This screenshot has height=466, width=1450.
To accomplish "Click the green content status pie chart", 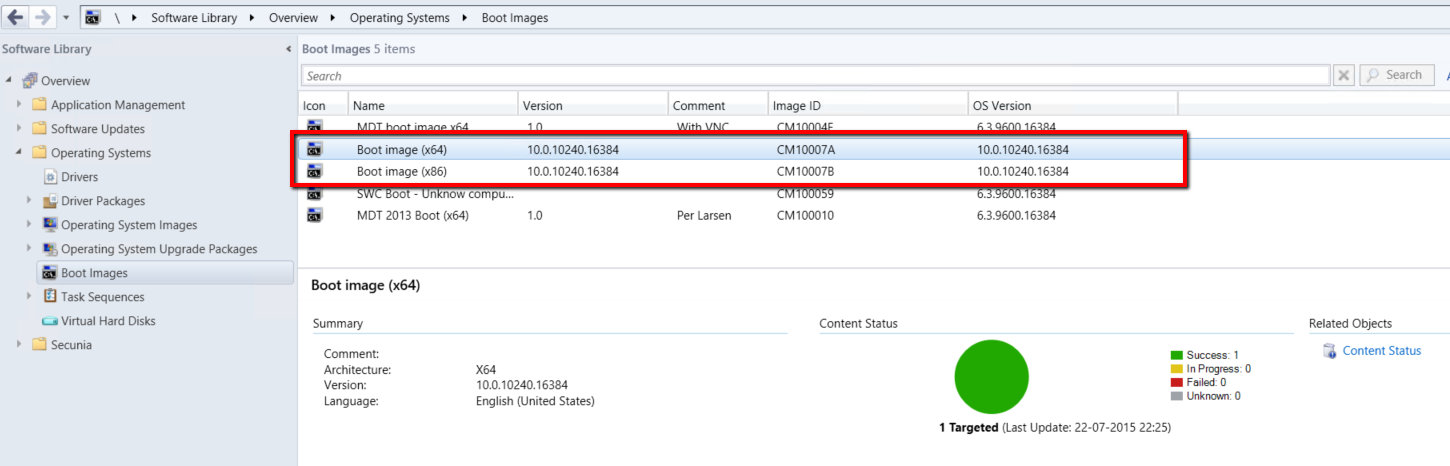I will click(991, 377).
